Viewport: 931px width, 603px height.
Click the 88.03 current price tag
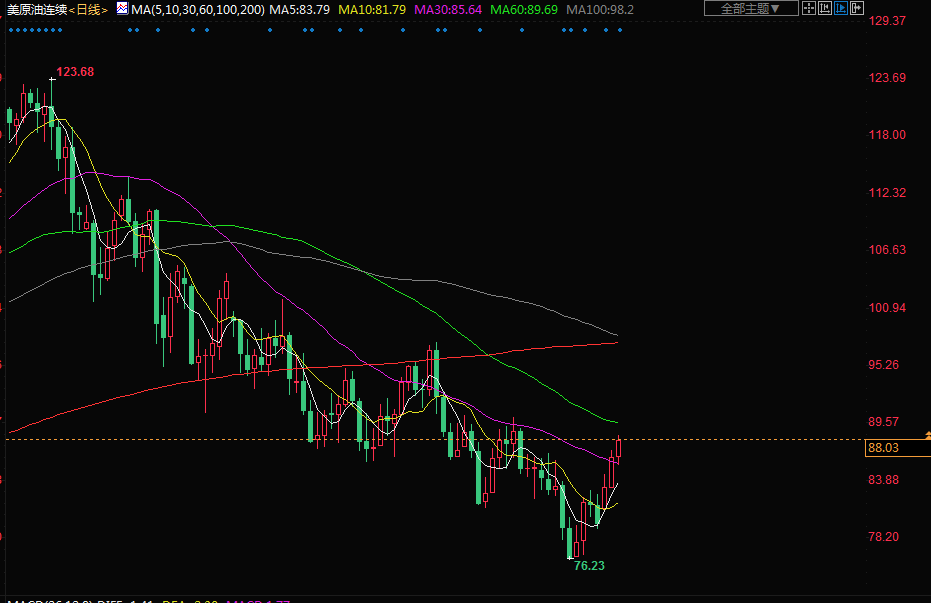pyautogui.click(x=884, y=448)
